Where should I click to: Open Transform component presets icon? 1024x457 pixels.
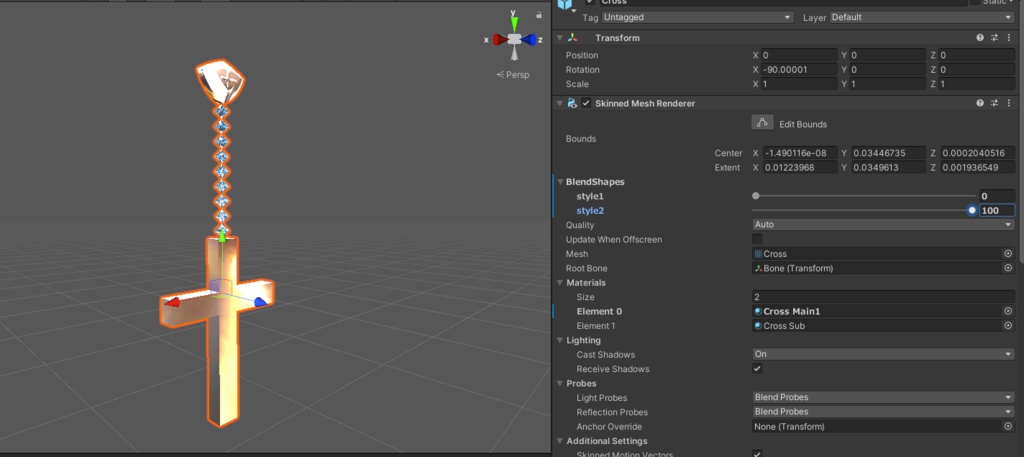point(995,38)
